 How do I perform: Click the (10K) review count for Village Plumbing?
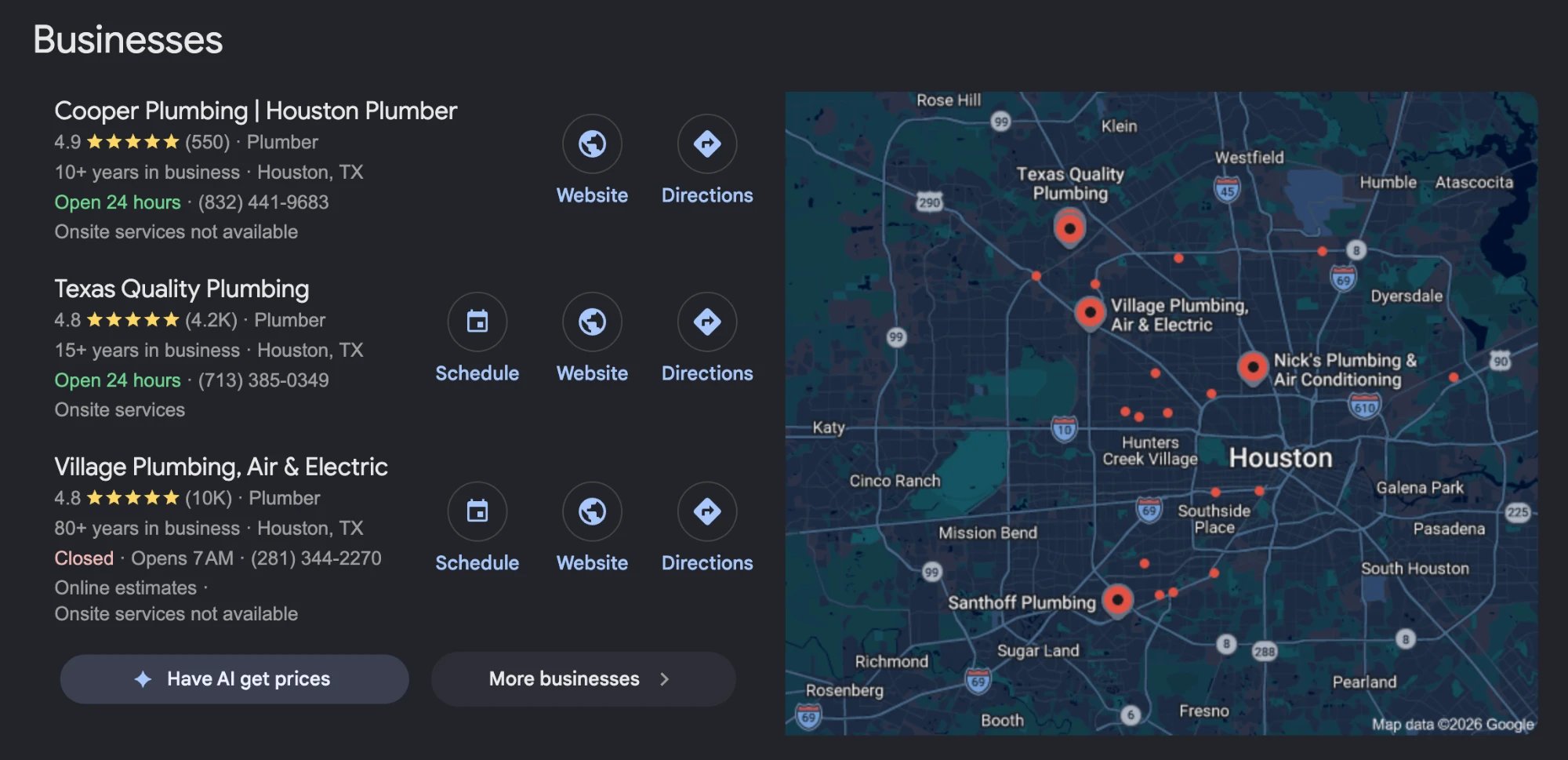pos(209,498)
